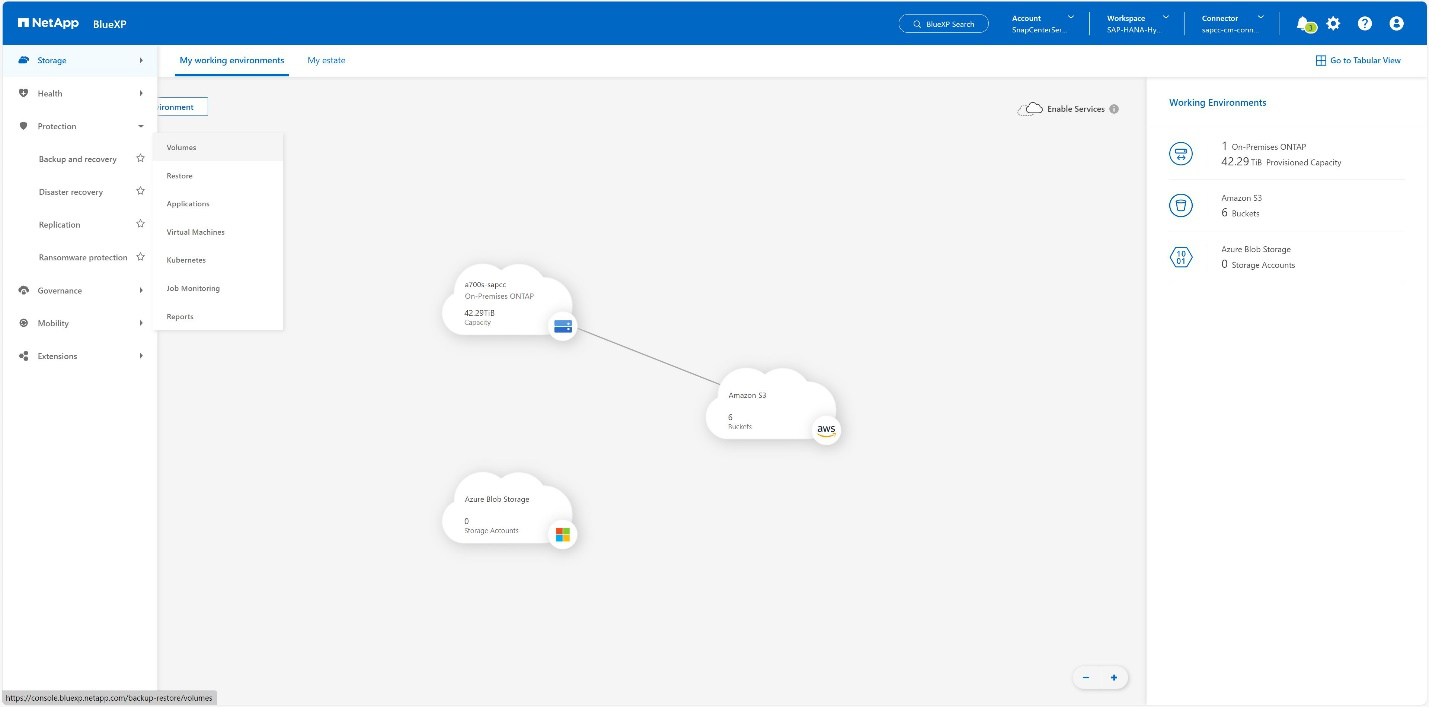
Task: Open the Connector dropdown
Action: click(1233, 23)
